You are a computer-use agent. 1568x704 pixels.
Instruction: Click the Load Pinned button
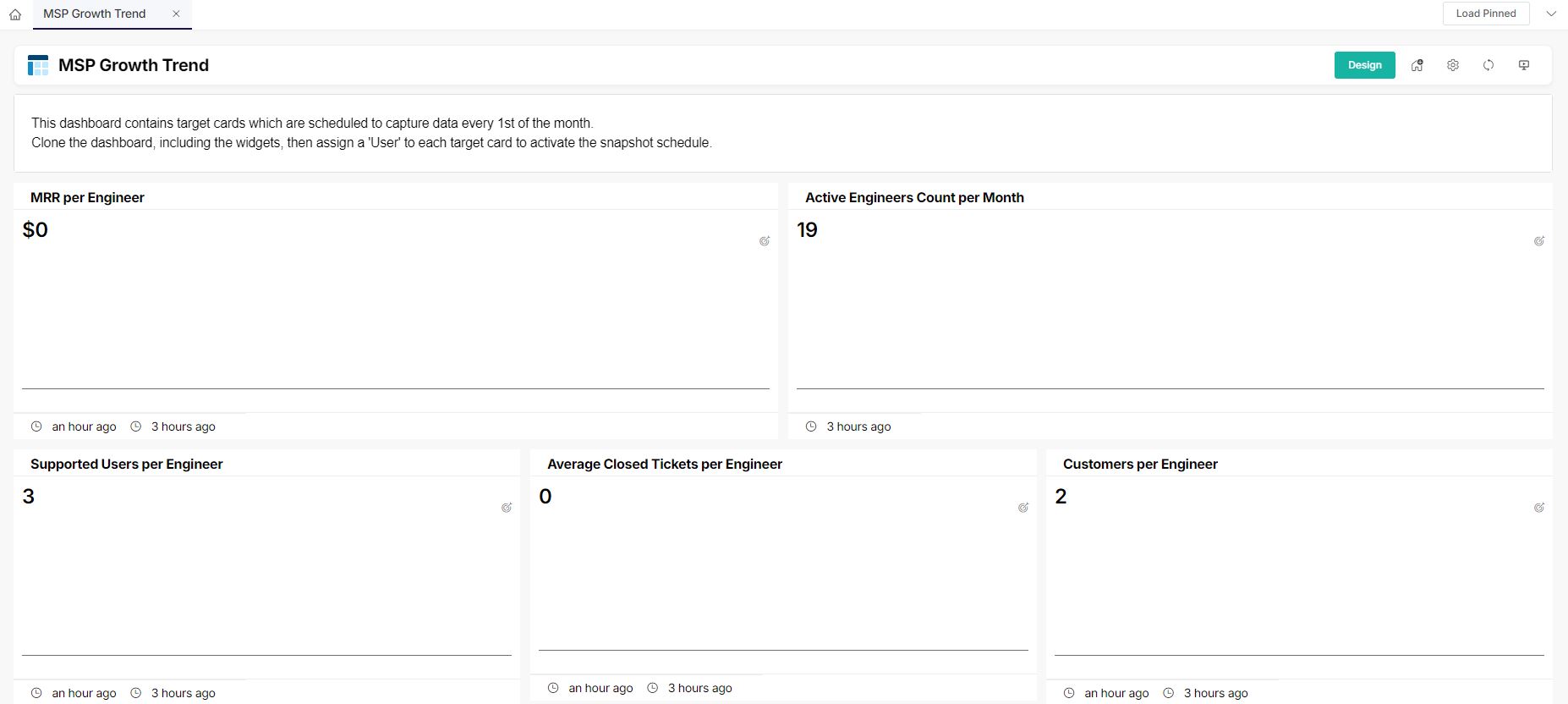coord(1486,14)
